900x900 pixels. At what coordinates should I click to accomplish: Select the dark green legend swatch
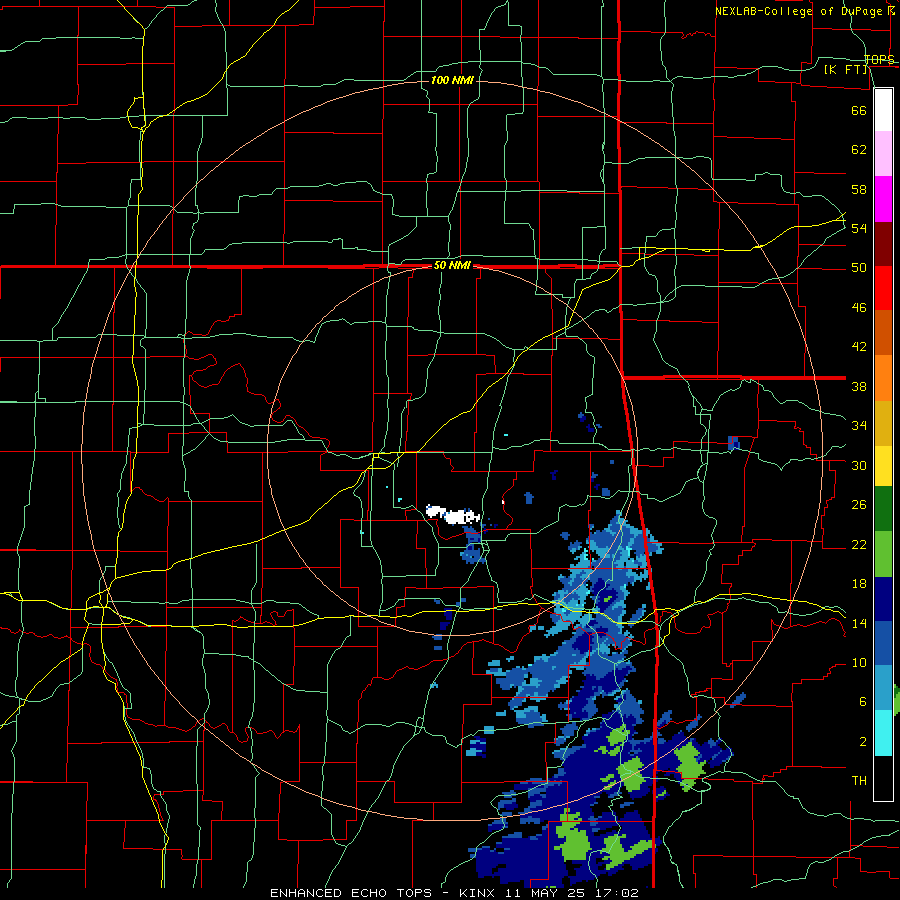pos(883,509)
